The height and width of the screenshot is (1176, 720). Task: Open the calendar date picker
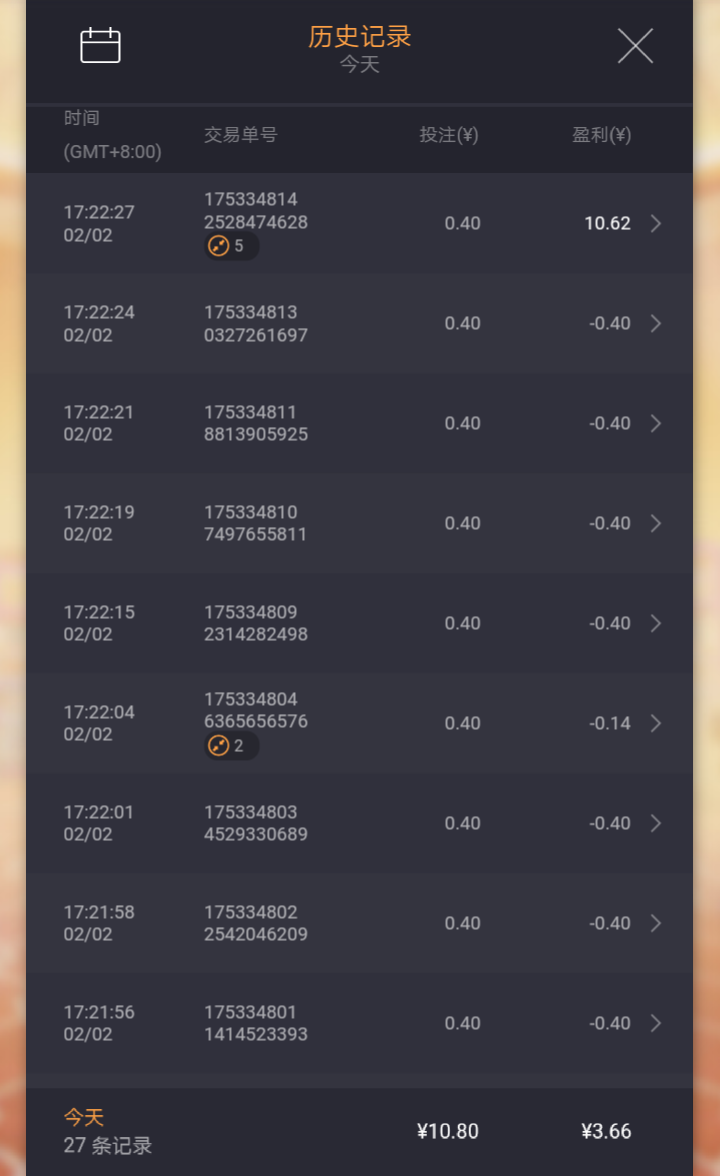[x=100, y=46]
